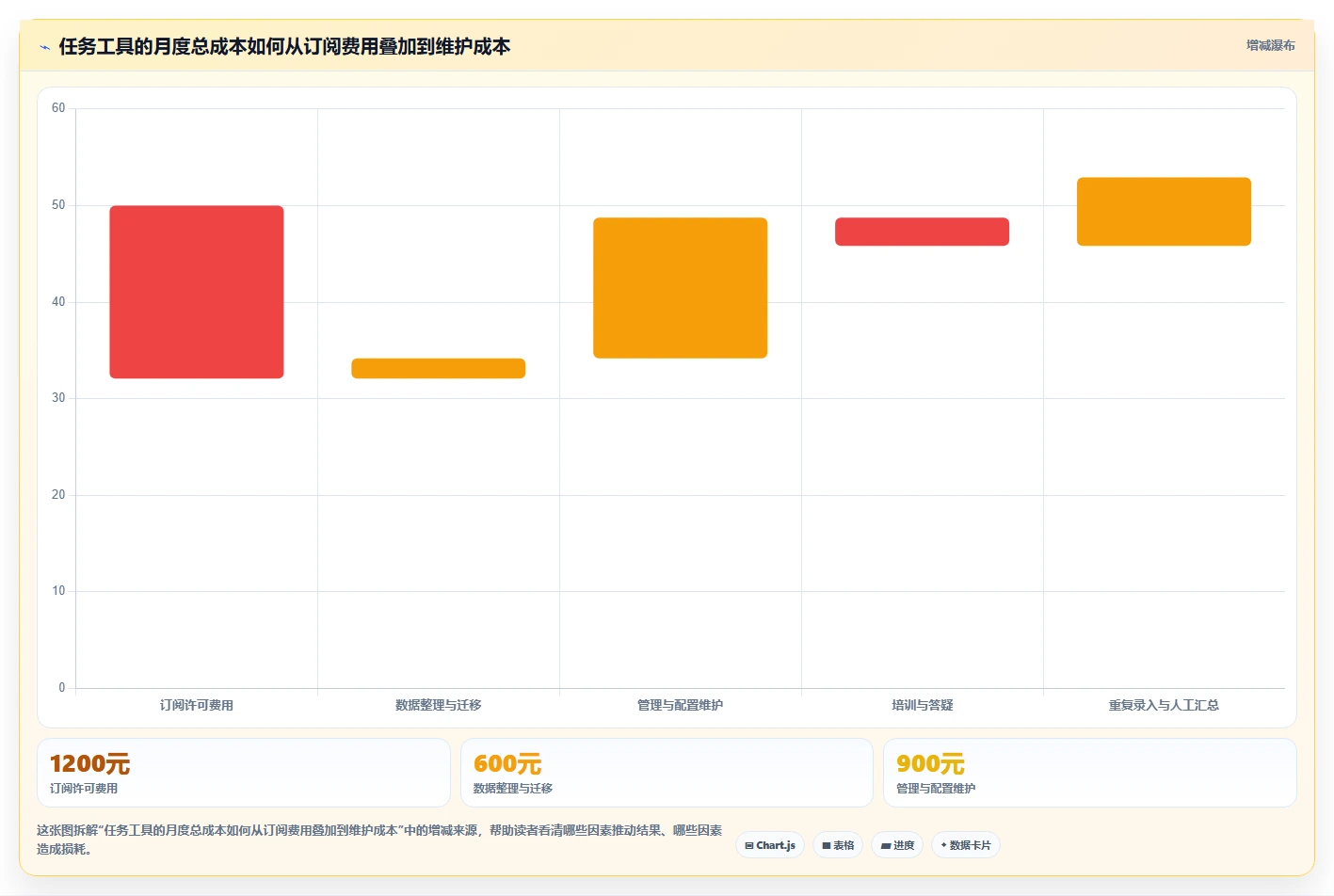Select the red 订阅许可费用 bar
This screenshot has width=1334, height=896.
[197, 292]
